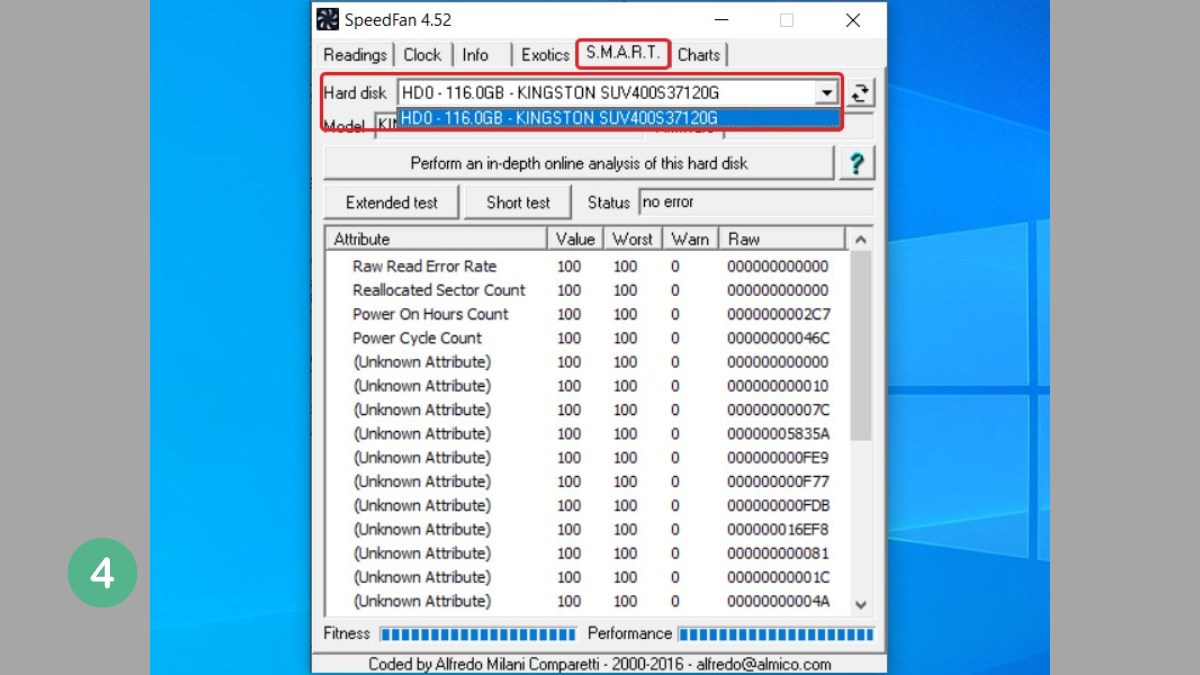1200x675 pixels.
Task: Click raw value 00000005835A
Action: tap(778, 434)
